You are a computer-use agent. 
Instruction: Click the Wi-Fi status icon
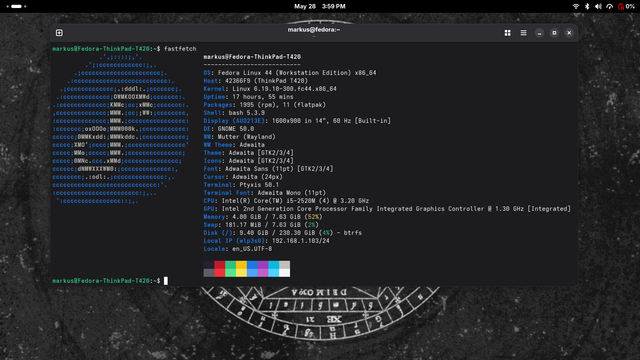576,6
